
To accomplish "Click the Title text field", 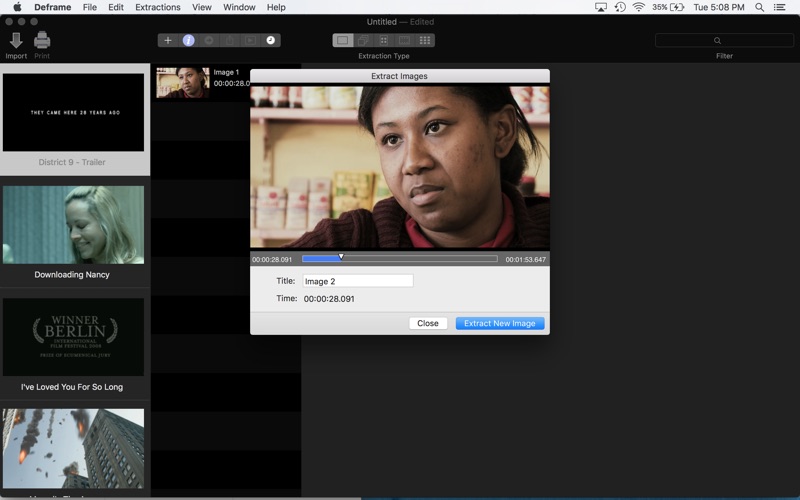I will [358, 281].
